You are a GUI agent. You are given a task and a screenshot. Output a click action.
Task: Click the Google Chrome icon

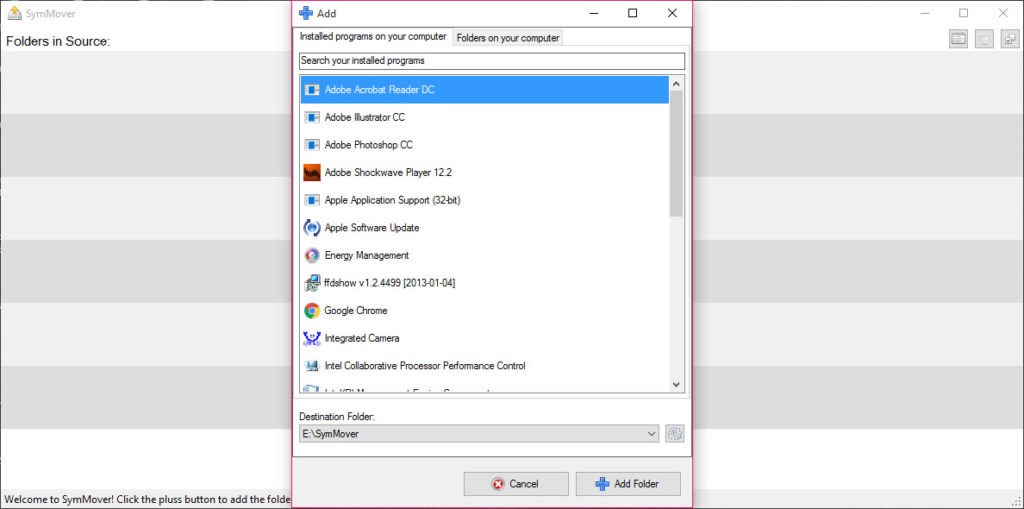[312, 310]
